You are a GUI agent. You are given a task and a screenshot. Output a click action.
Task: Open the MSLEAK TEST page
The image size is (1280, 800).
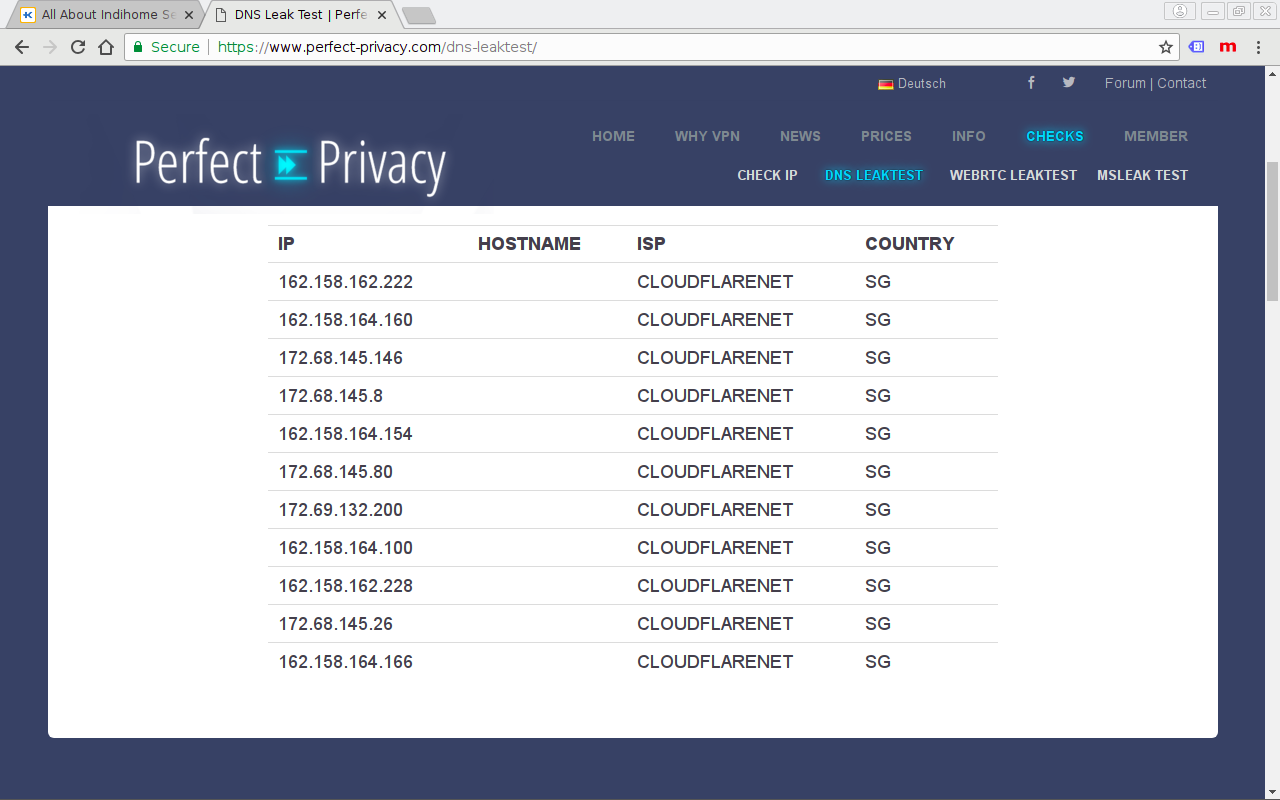click(1142, 175)
